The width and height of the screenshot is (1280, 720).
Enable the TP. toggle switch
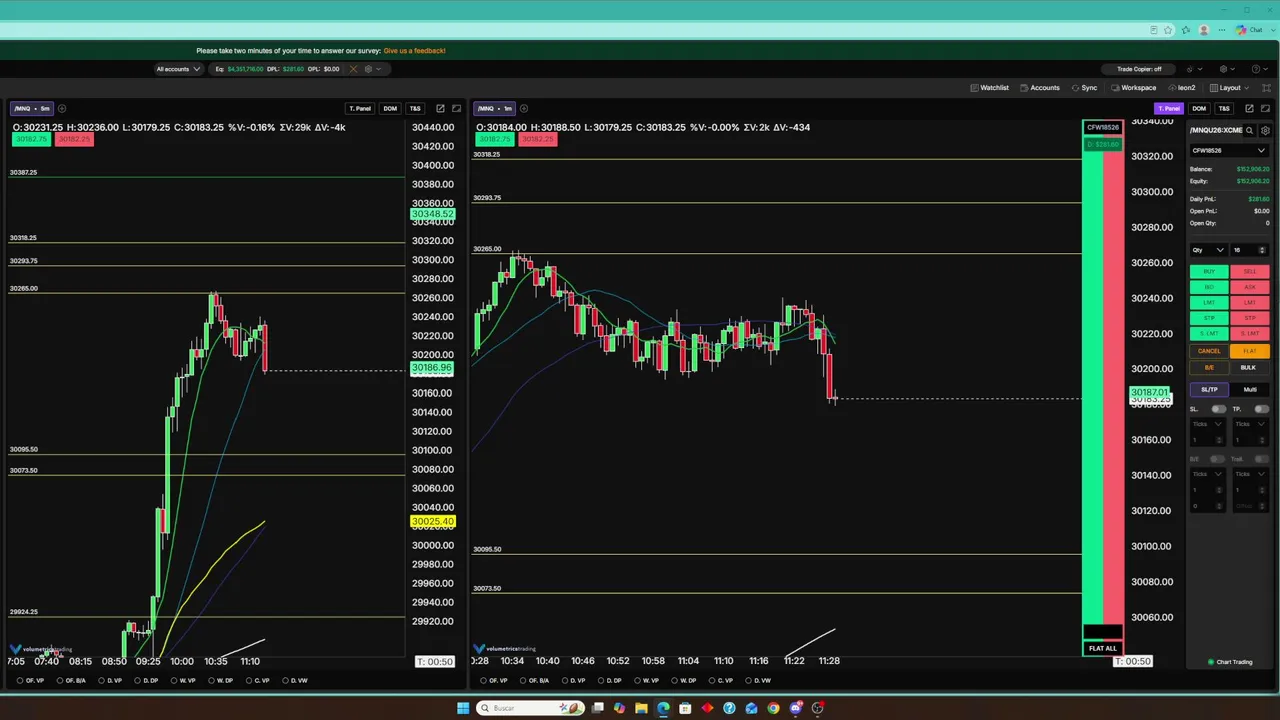pos(1261,409)
